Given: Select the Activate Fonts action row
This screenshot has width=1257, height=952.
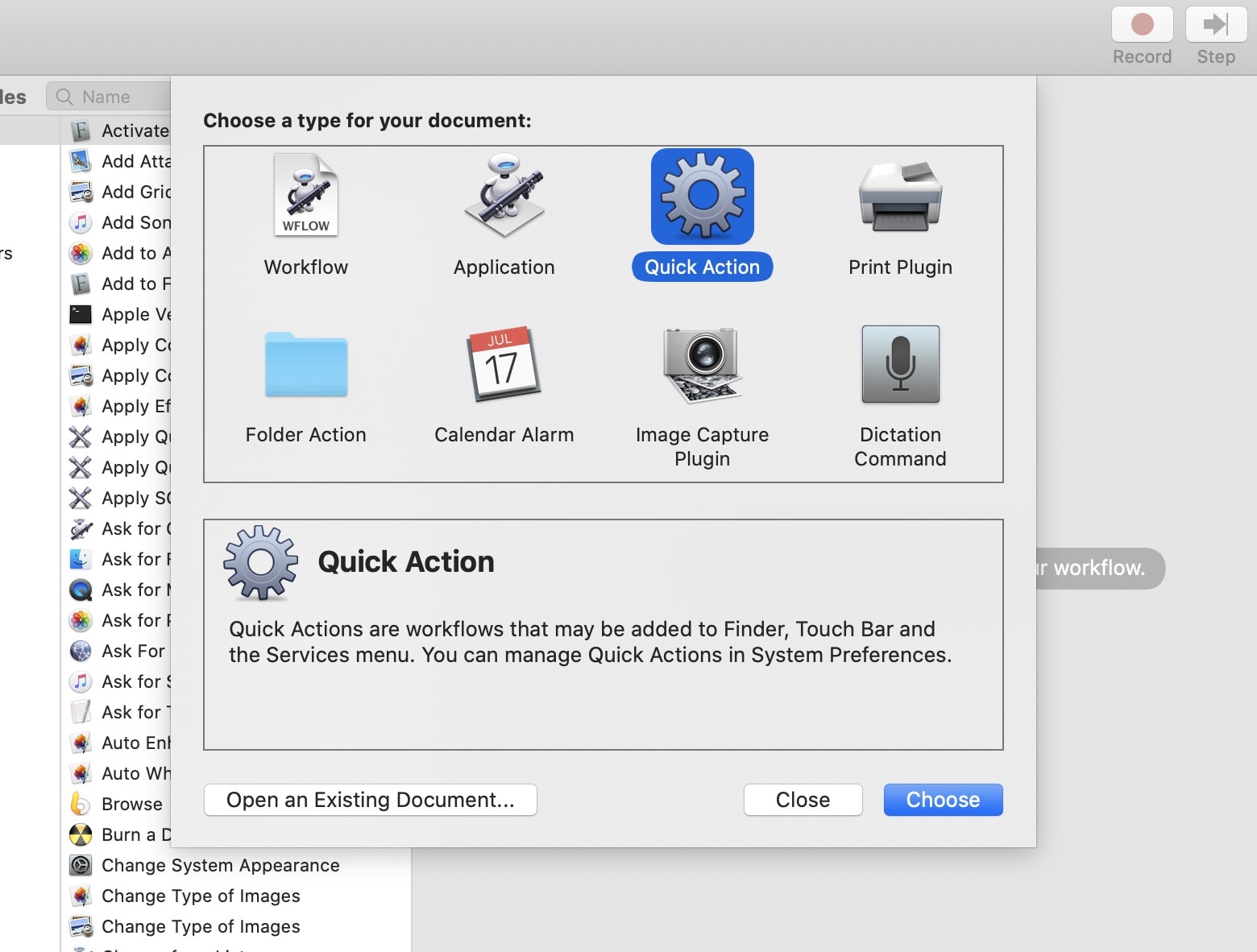Looking at the screenshot, I should [135, 130].
